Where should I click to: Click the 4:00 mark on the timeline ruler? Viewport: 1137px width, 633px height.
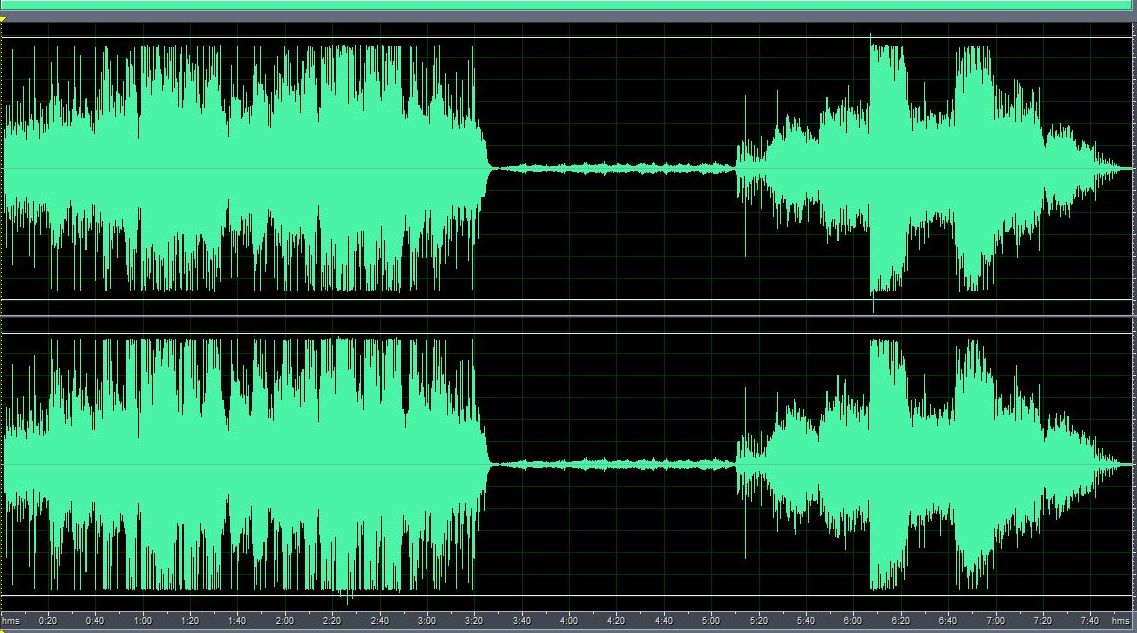(570, 619)
